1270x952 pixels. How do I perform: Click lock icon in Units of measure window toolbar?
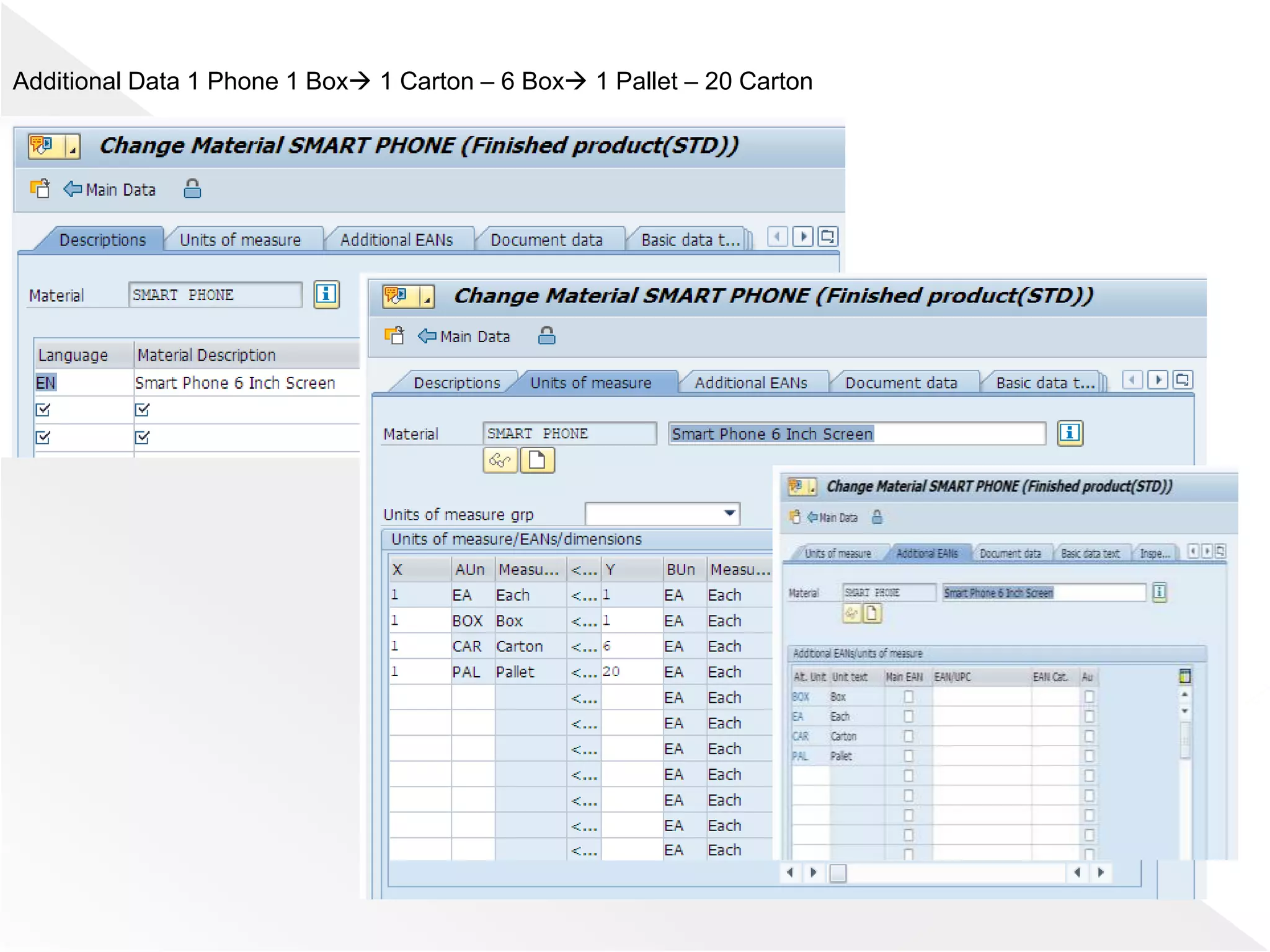[546, 335]
